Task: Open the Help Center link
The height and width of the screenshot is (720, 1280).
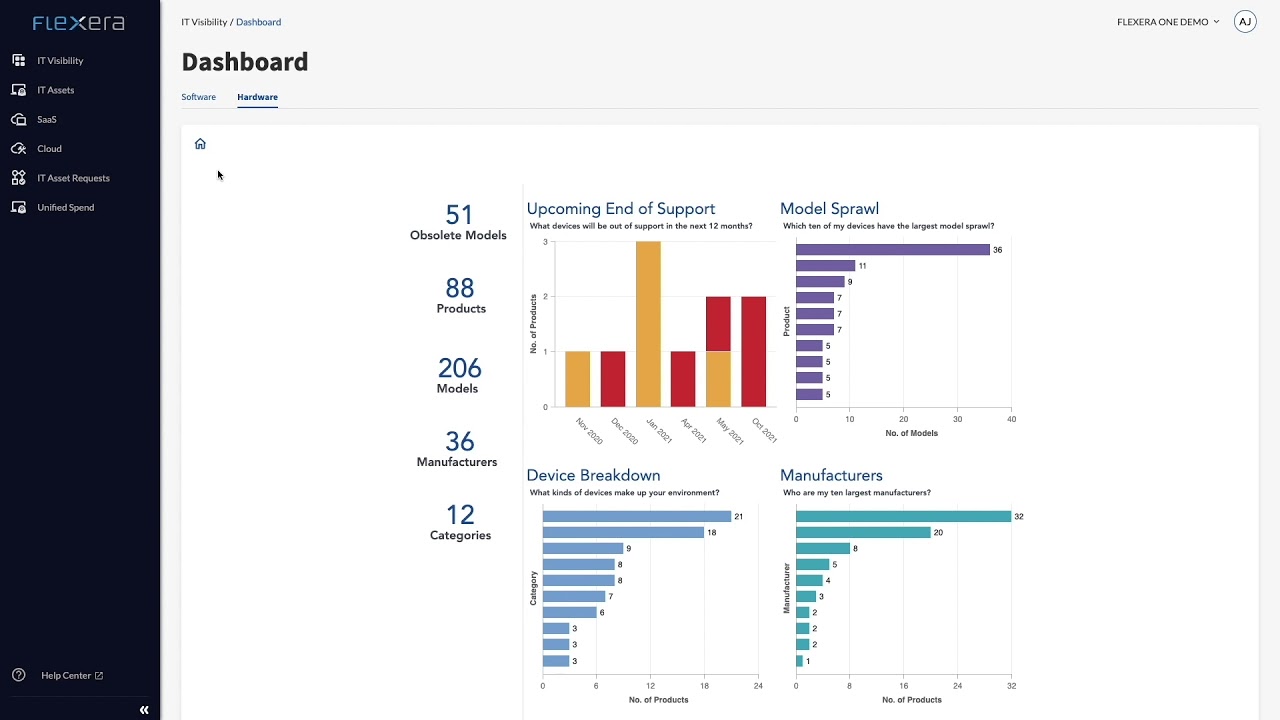Action: (x=72, y=676)
